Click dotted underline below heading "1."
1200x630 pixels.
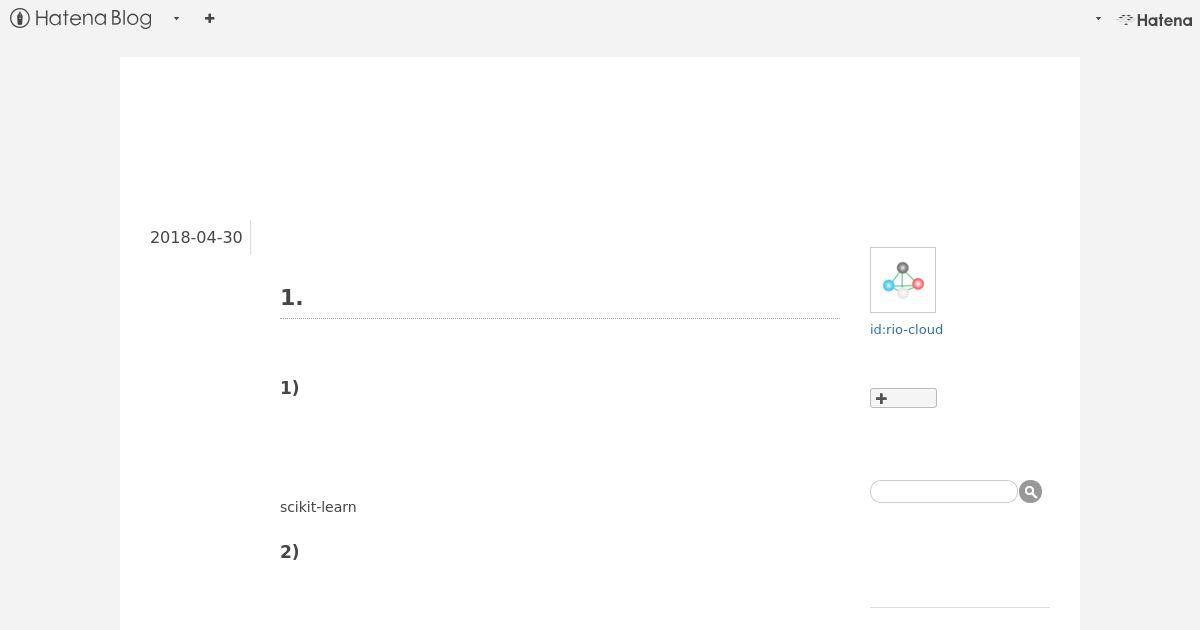[x=559, y=318]
